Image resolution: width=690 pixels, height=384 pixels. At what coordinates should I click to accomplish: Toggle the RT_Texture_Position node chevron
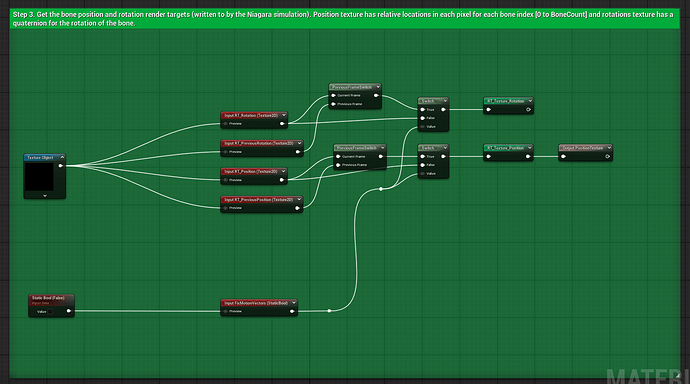click(x=530, y=148)
